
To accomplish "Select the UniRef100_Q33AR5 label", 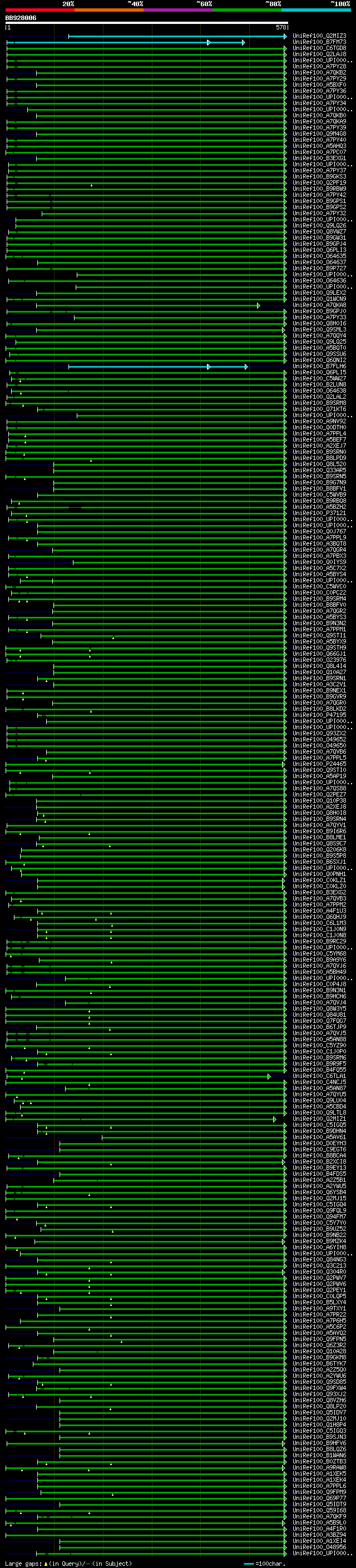I will click(x=319, y=471).
